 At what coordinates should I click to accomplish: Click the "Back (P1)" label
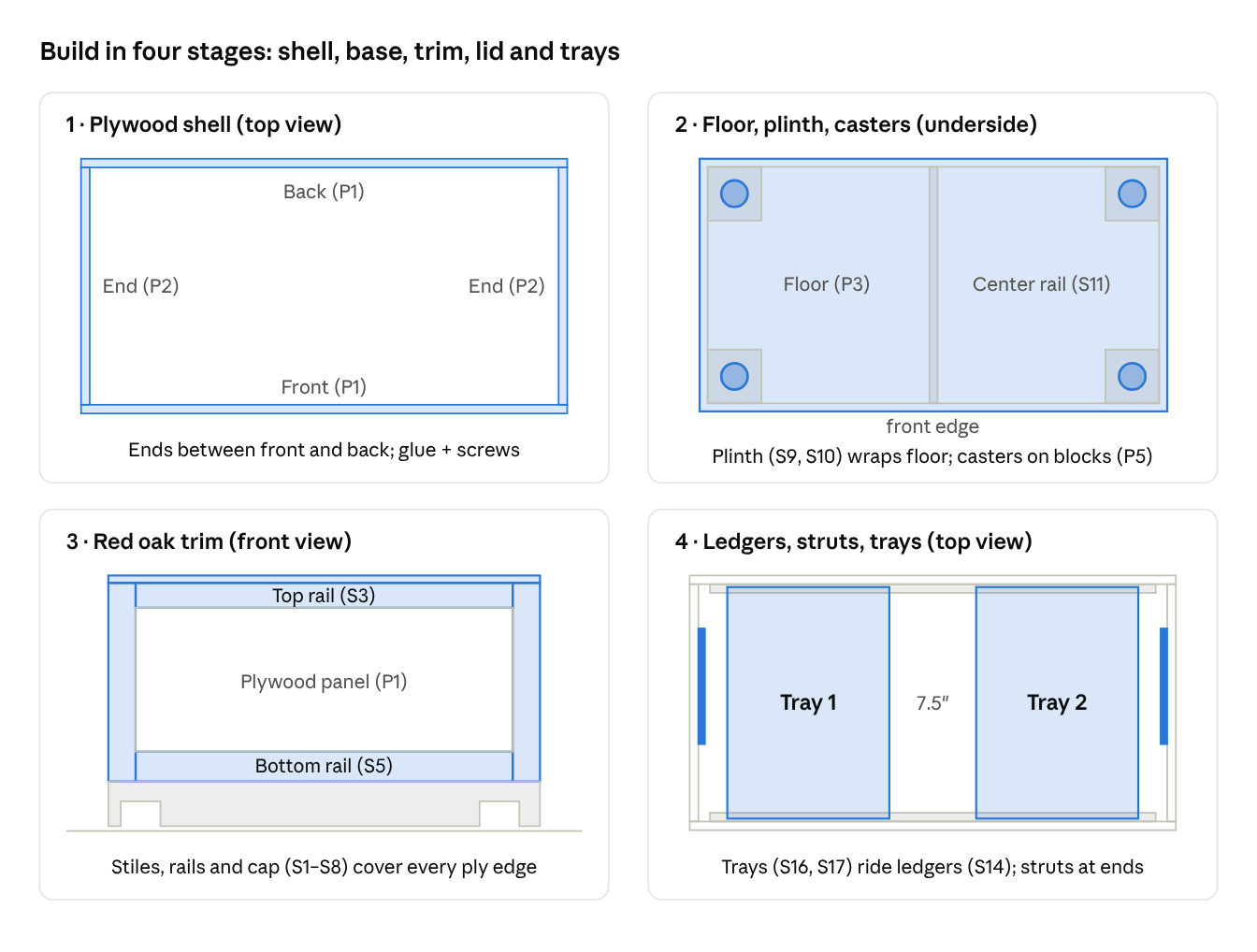pos(324,192)
